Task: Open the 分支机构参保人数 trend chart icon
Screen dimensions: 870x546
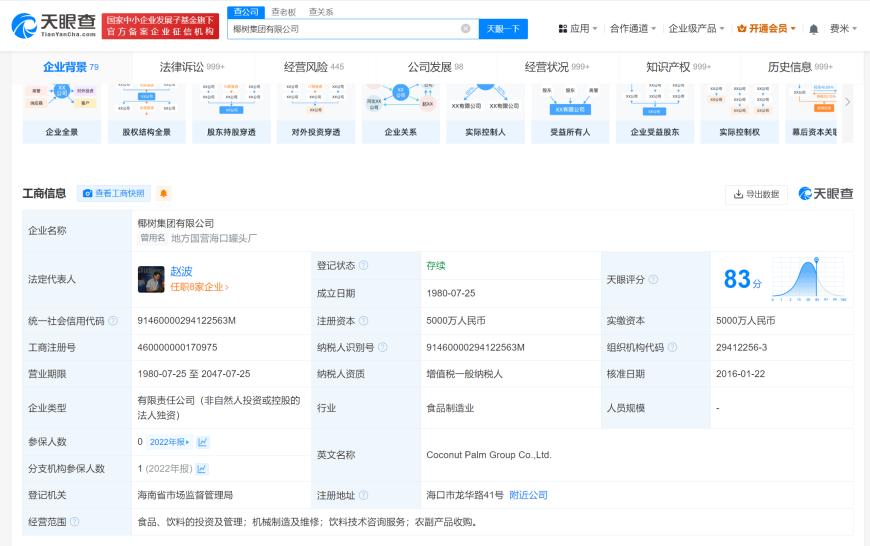Action: (x=202, y=468)
